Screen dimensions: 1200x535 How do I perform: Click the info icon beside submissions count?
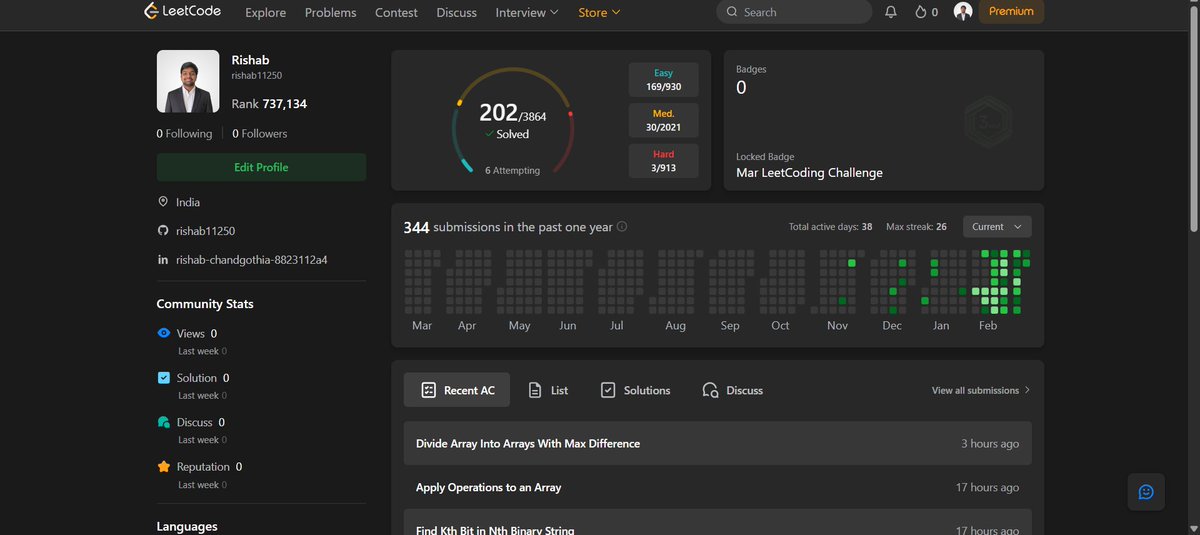click(x=622, y=227)
